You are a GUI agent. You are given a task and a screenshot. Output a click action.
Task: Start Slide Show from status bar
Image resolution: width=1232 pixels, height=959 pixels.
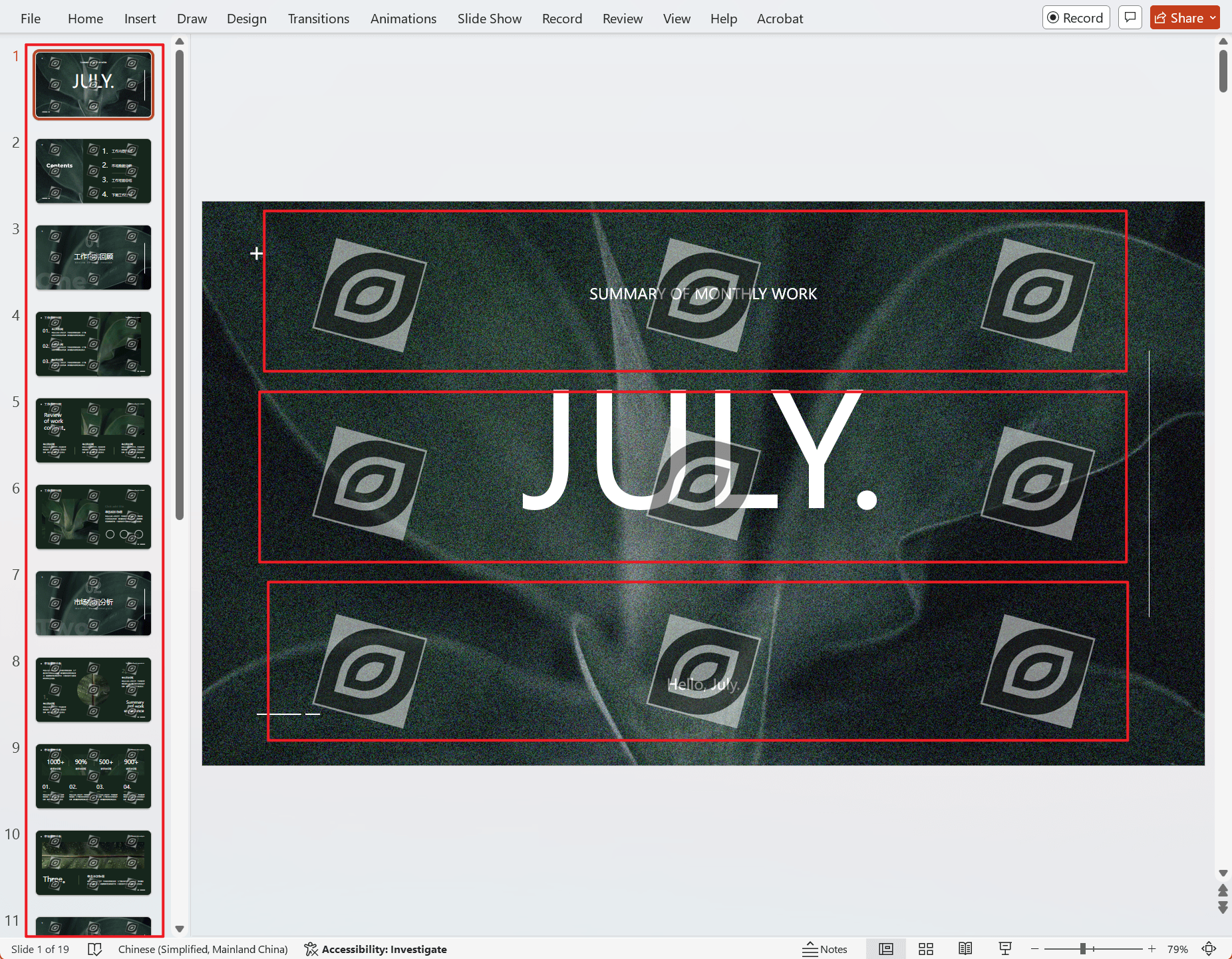pos(1005,949)
